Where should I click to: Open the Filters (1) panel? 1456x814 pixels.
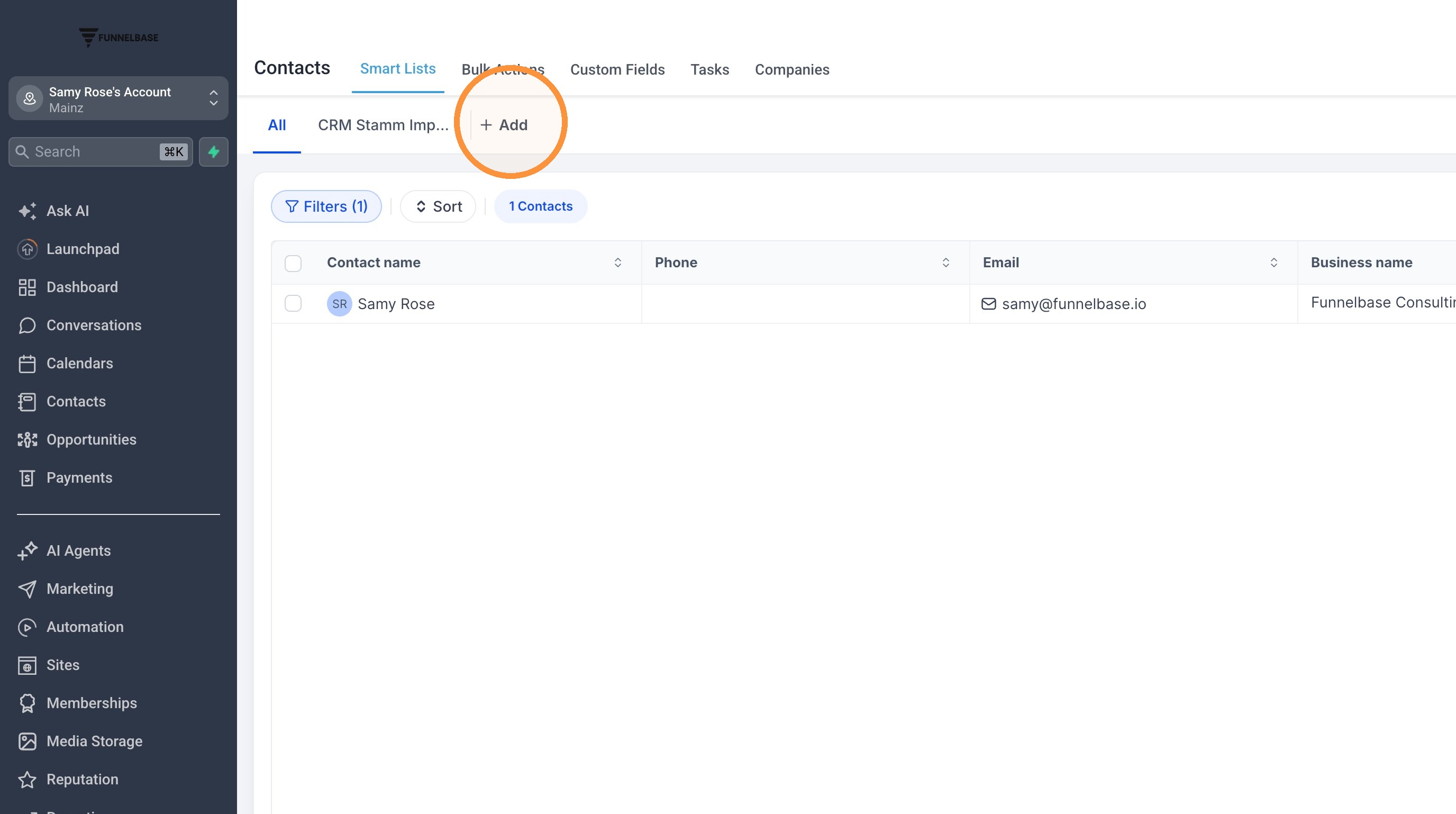point(326,206)
